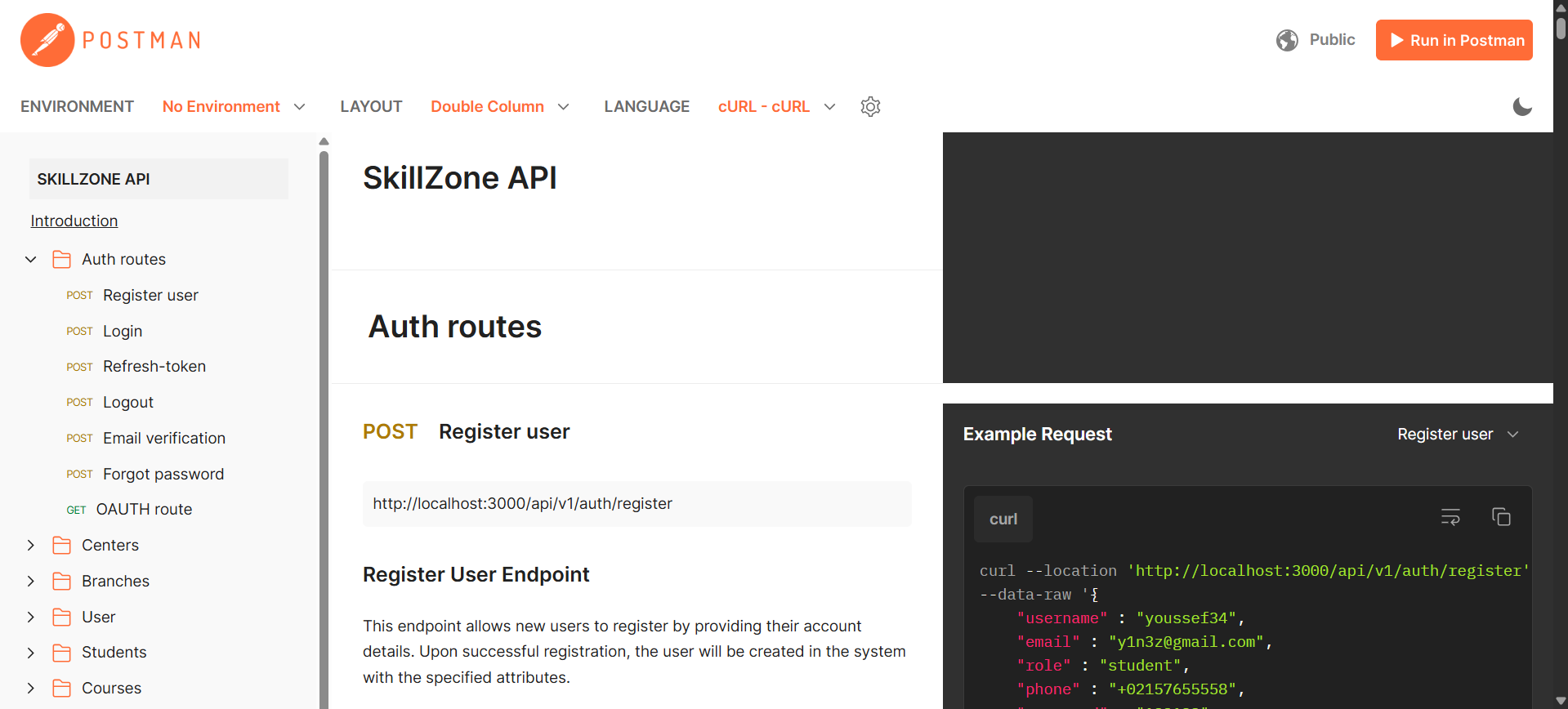Image resolution: width=1568 pixels, height=709 pixels.
Task: Toggle line wrap icon in code panel
Action: [1450, 517]
